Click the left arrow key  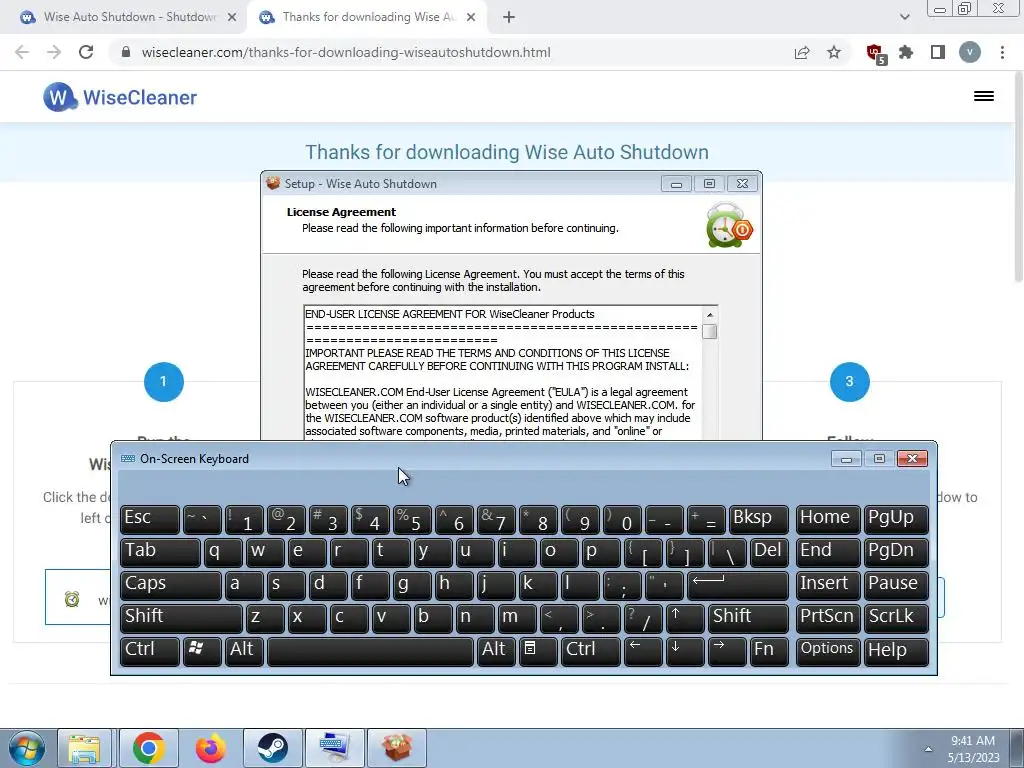coord(643,651)
